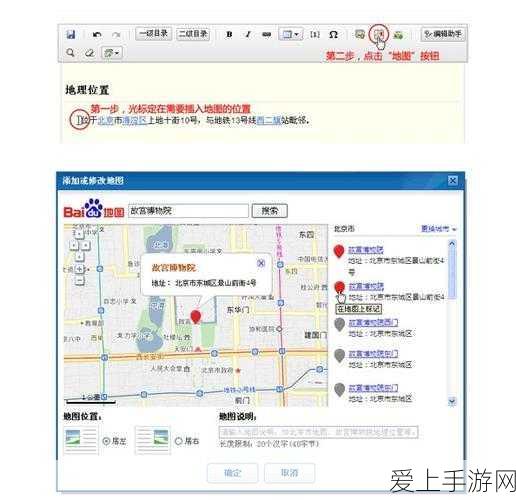Click the red pin of the first result

pos(339,251)
